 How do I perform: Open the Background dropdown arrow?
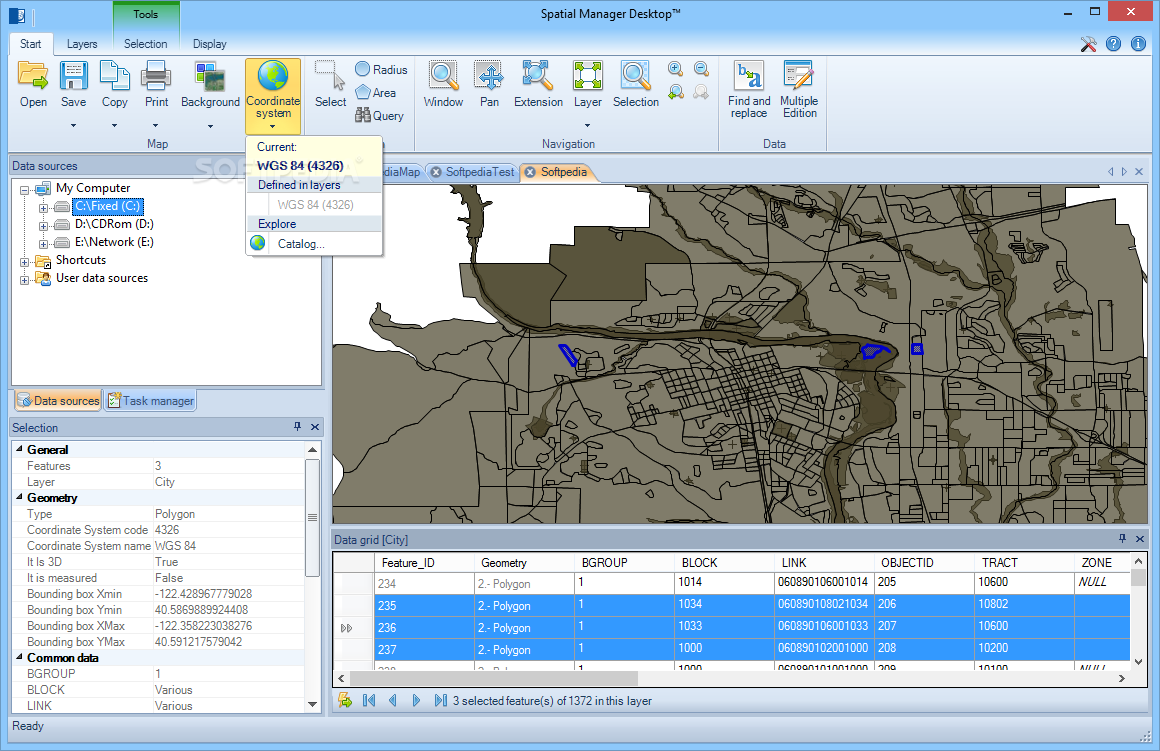click(210, 126)
